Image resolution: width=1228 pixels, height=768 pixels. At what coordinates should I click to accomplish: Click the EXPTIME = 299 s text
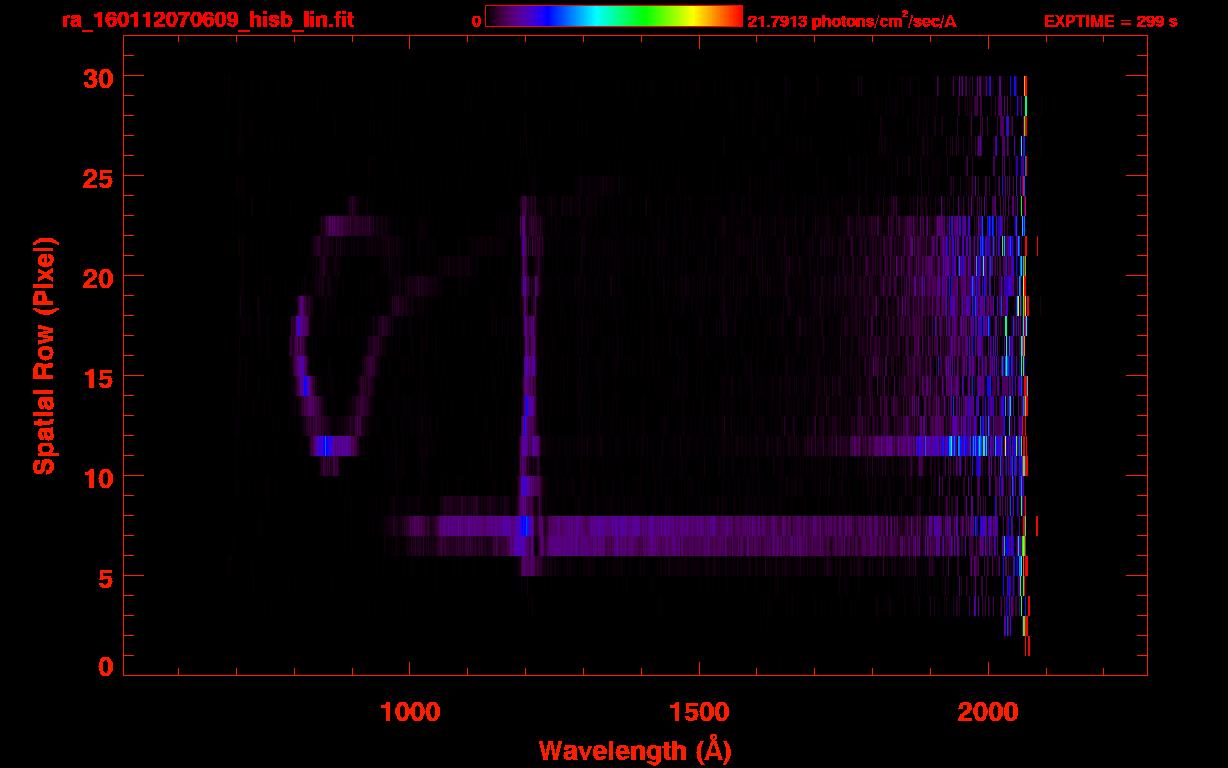pyautogui.click(x=1111, y=21)
